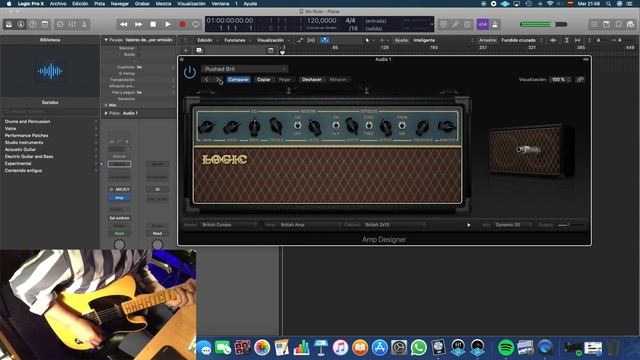Open the Pushed Brit preset dropdown
This screenshot has width=640, height=360.
tap(244, 69)
